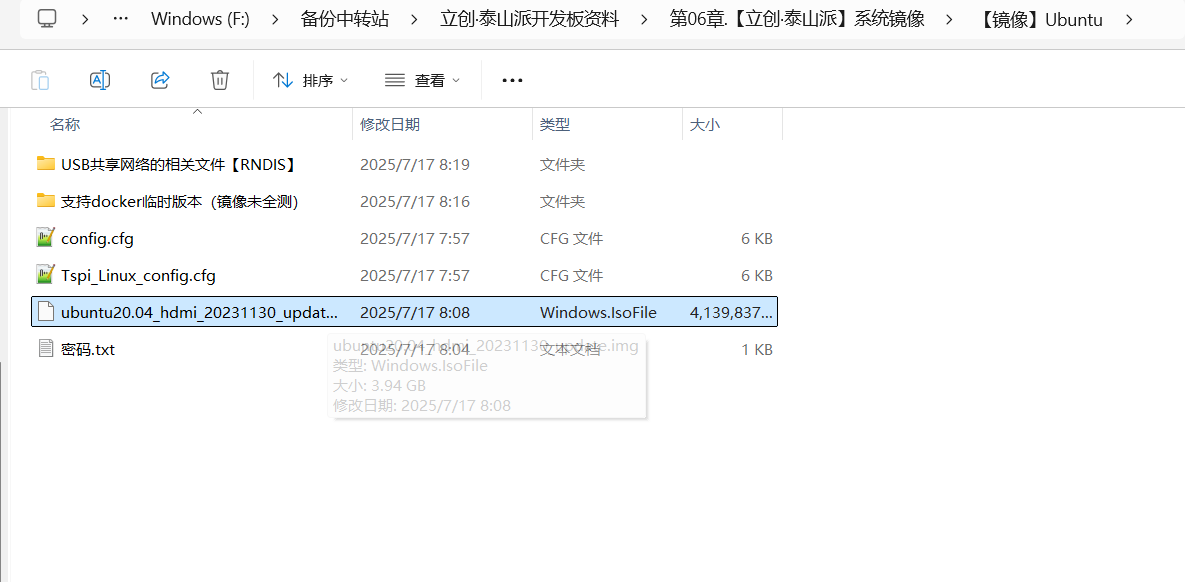Viewport: 1185px width, 582px height.
Task: Click the 4,139,837... size value
Action: 732,313
